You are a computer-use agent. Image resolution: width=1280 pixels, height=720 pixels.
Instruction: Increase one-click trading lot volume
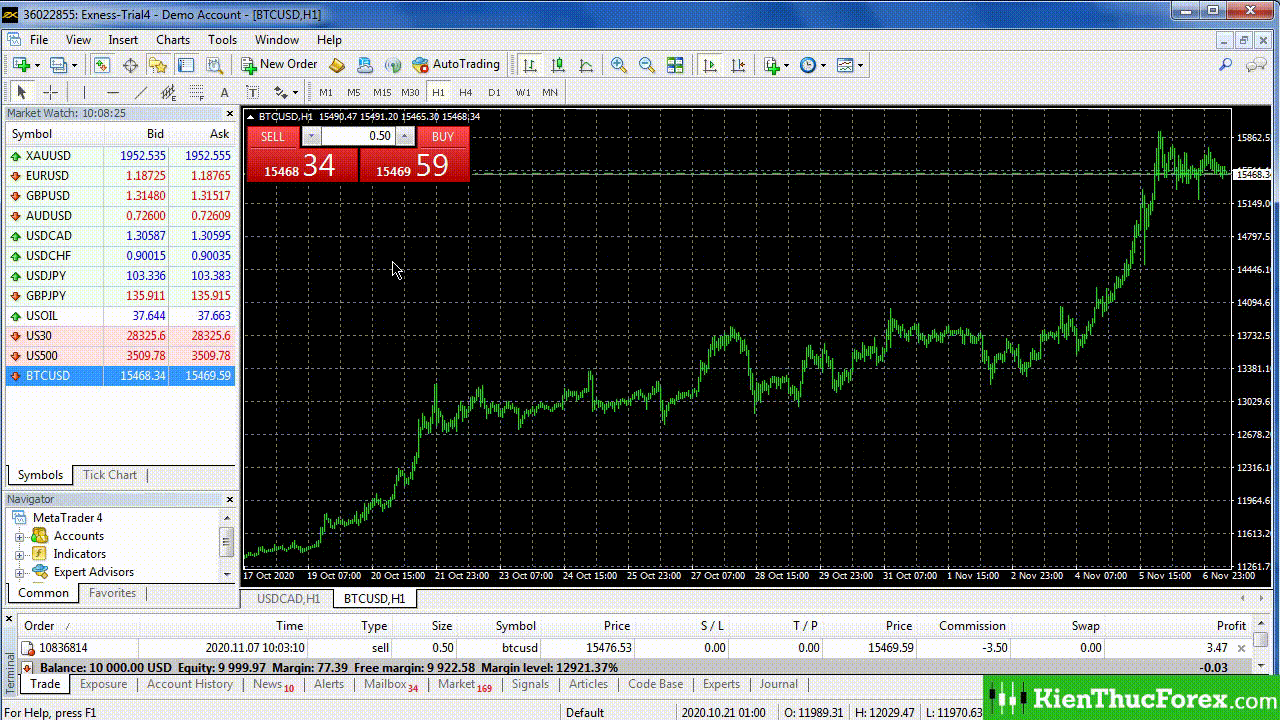pyautogui.click(x=405, y=136)
